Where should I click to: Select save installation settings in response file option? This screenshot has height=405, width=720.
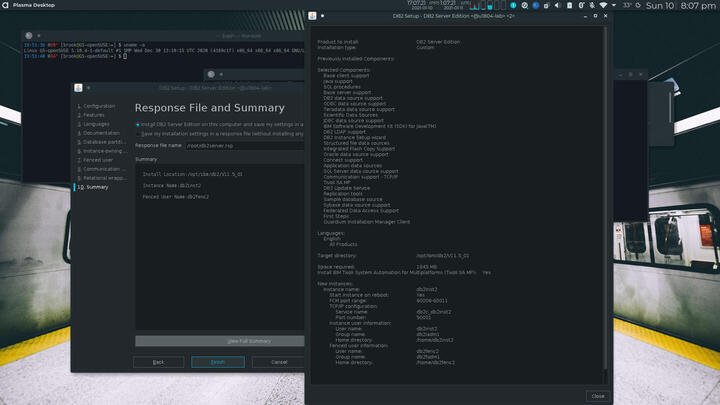tap(220, 134)
